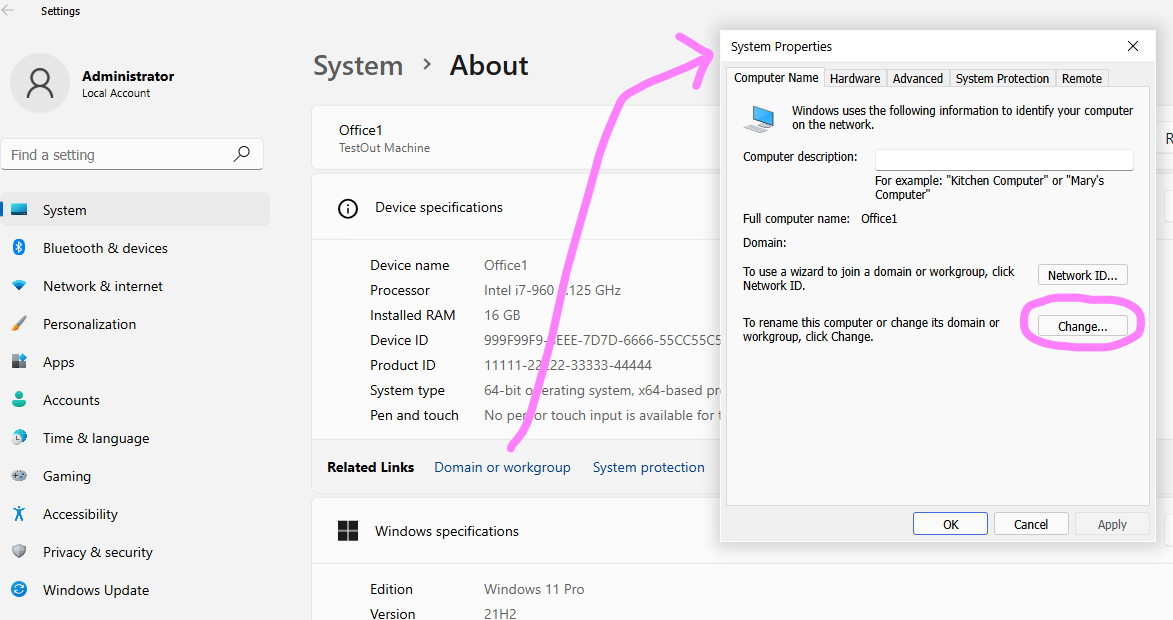The image size is (1173, 620).
Task: Click System type 64-bit operating system text
Action: (602, 390)
